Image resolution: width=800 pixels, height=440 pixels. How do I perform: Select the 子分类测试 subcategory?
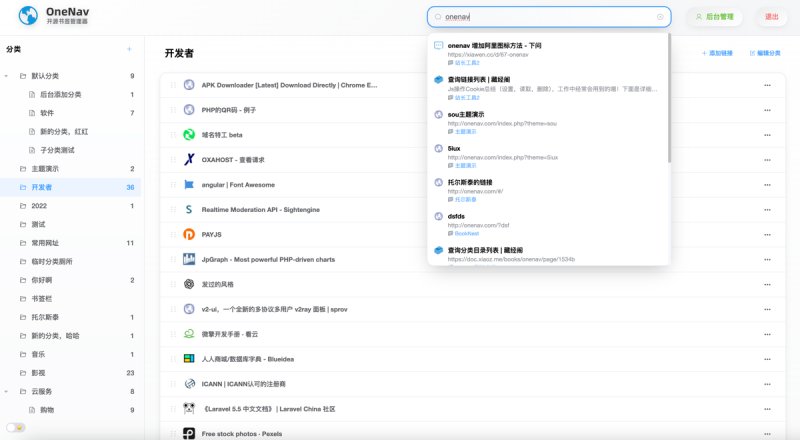pyautogui.click(x=57, y=150)
